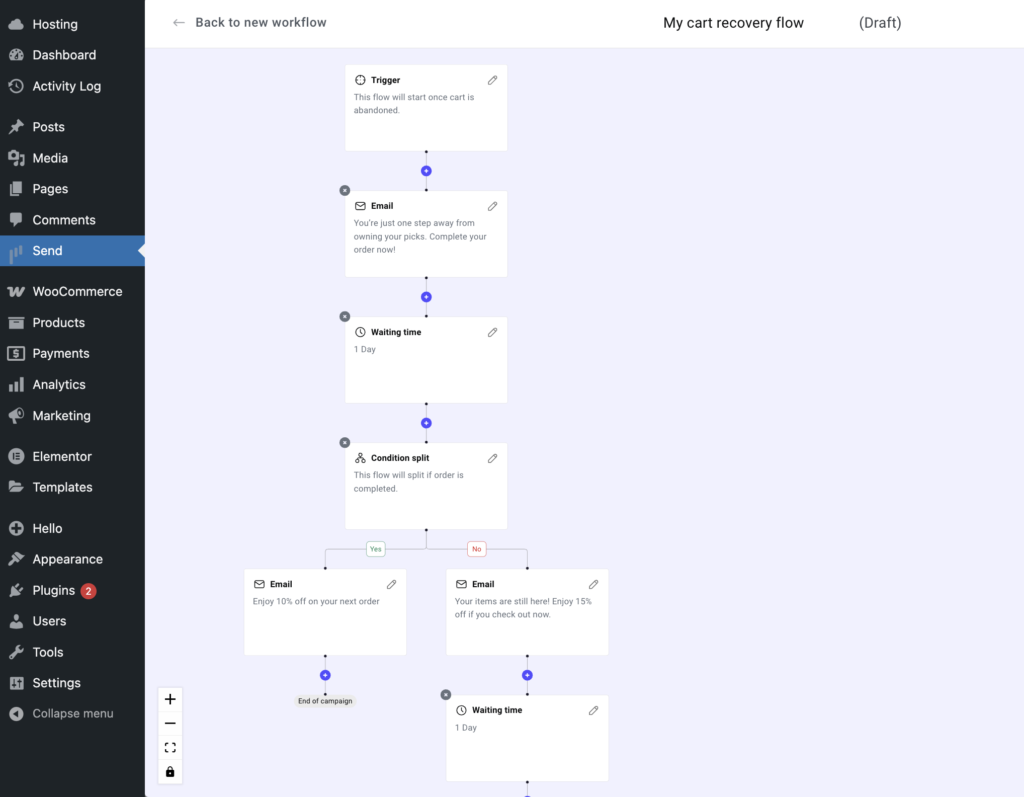The image size is (1024, 797).
Task: Open the Analytics menu
Action: point(72,385)
